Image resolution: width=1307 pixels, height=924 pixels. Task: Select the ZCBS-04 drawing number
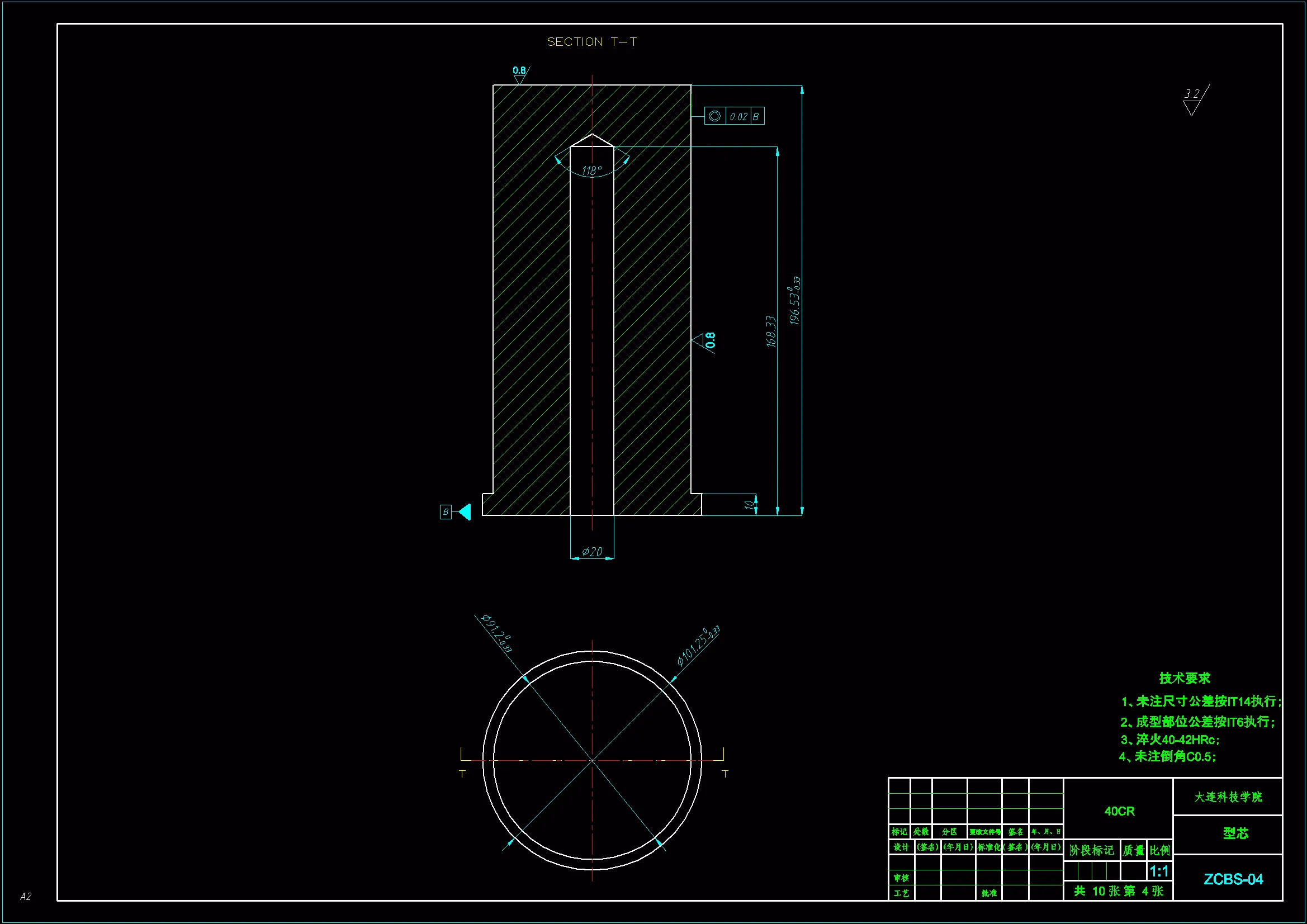point(1233,879)
